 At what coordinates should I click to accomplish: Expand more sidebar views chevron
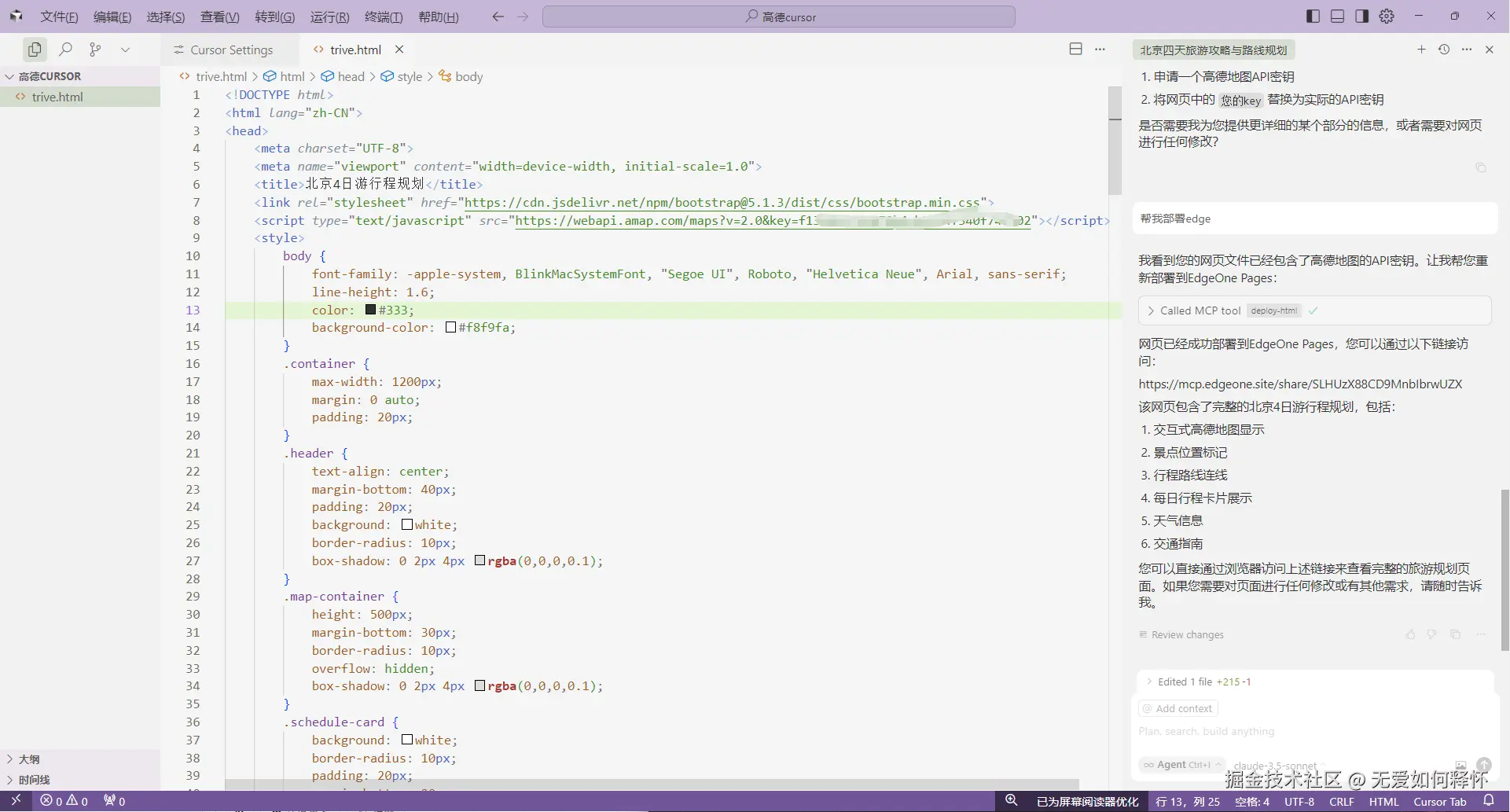pos(125,50)
